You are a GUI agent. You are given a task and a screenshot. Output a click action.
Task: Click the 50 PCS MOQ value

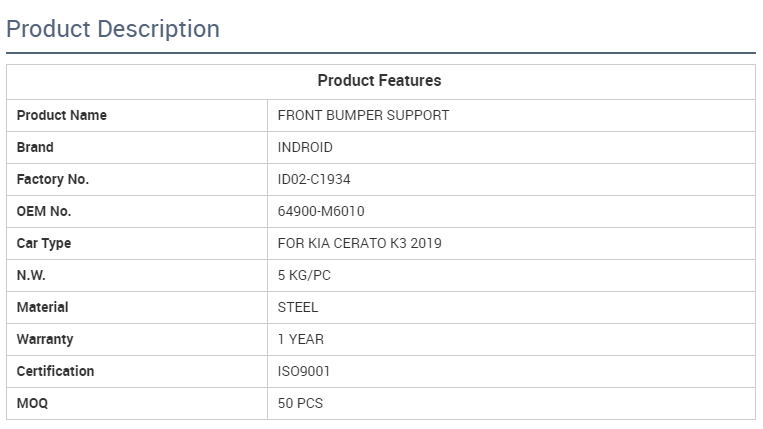click(300, 403)
